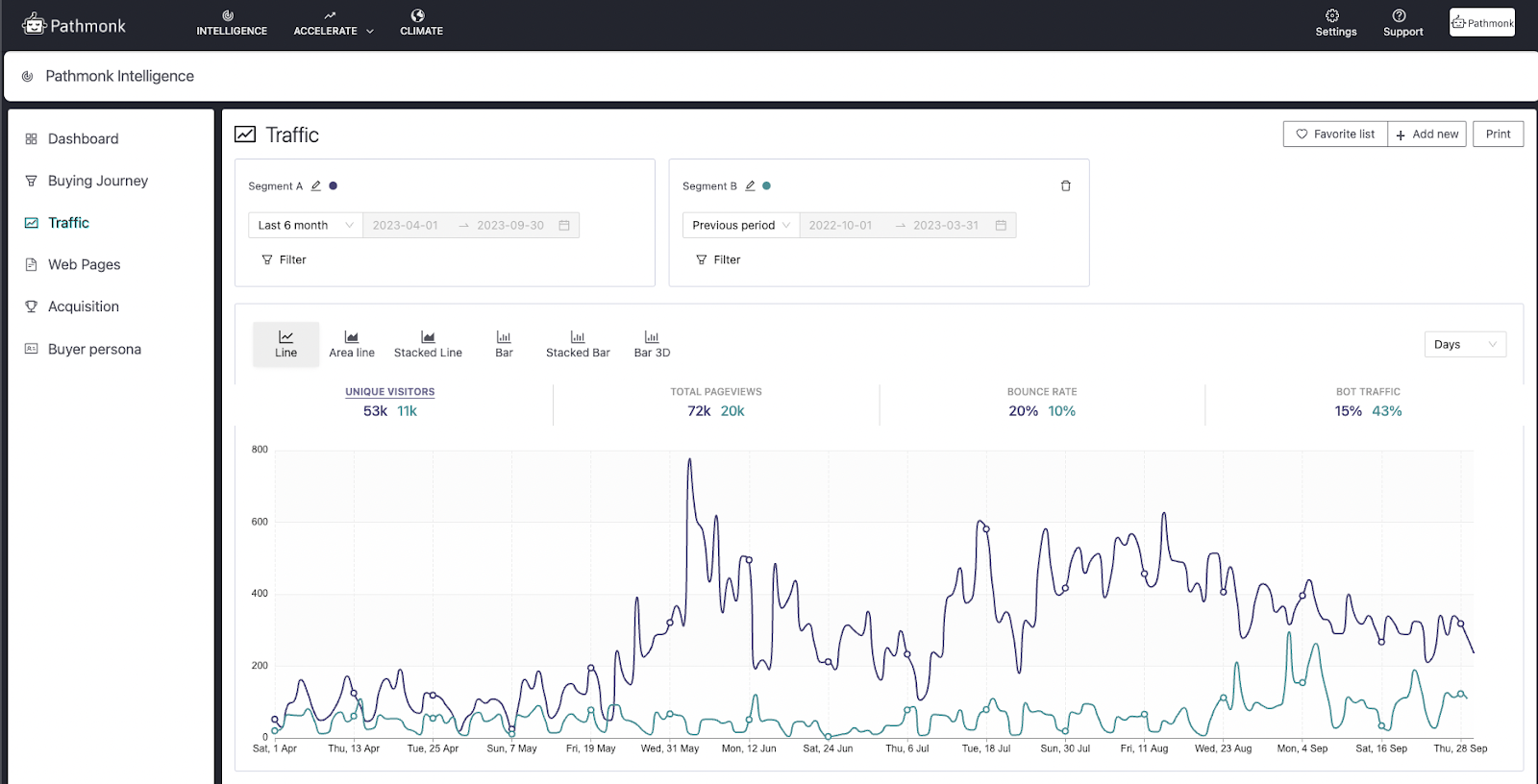Open the Days granularity dropdown
This screenshot has height=784, width=1538.
tap(1465, 345)
